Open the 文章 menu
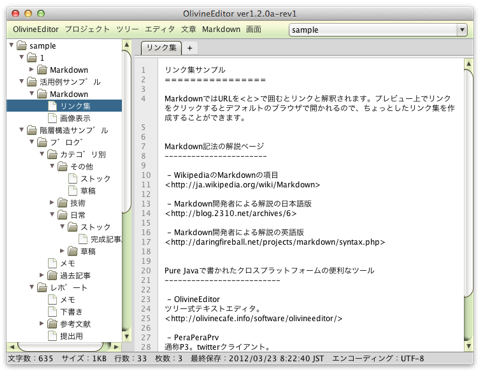The image size is (480, 371). coord(188,29)
